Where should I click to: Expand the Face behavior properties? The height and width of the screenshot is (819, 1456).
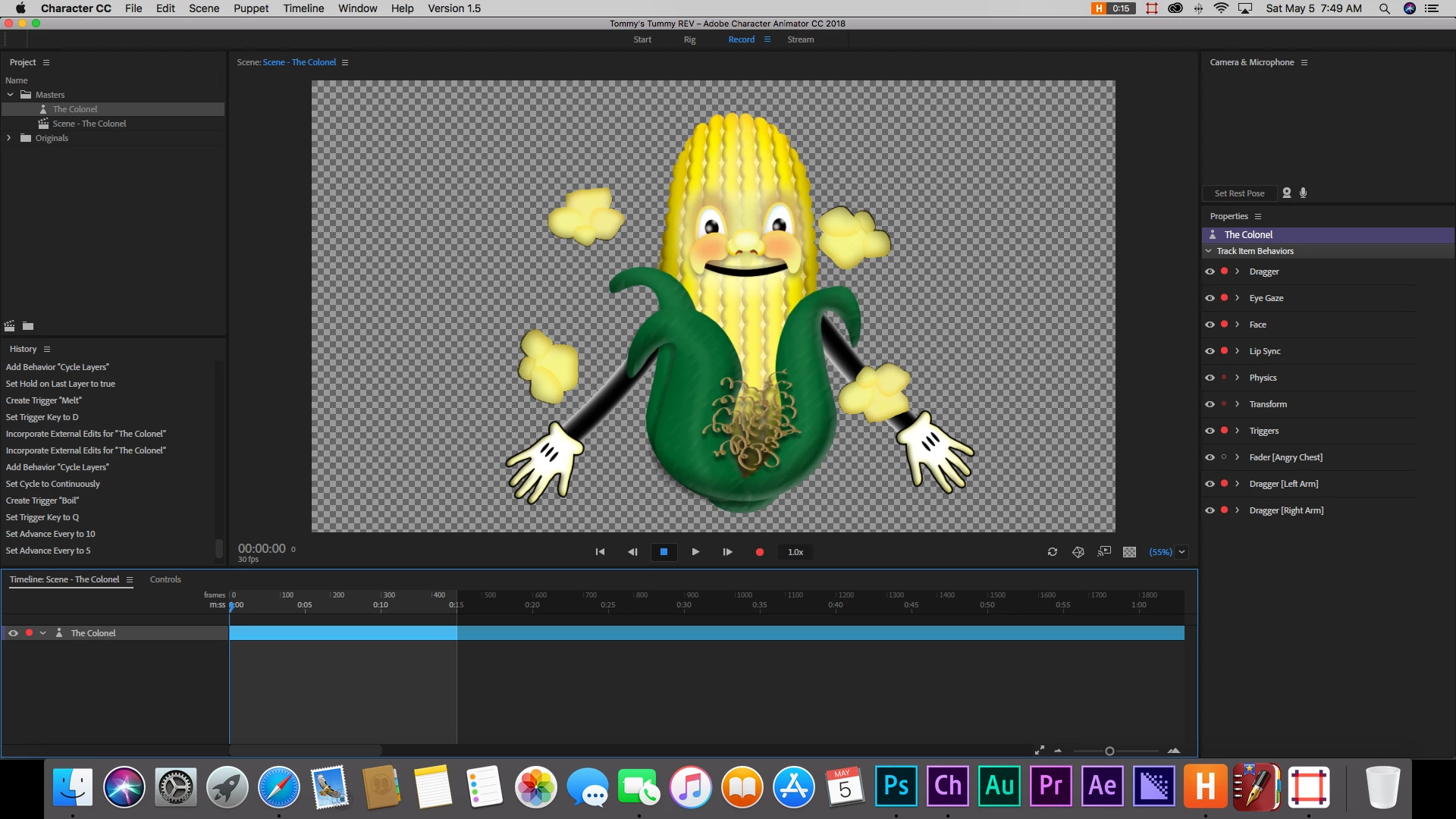pyautogui.click(x=1238, y=325)
